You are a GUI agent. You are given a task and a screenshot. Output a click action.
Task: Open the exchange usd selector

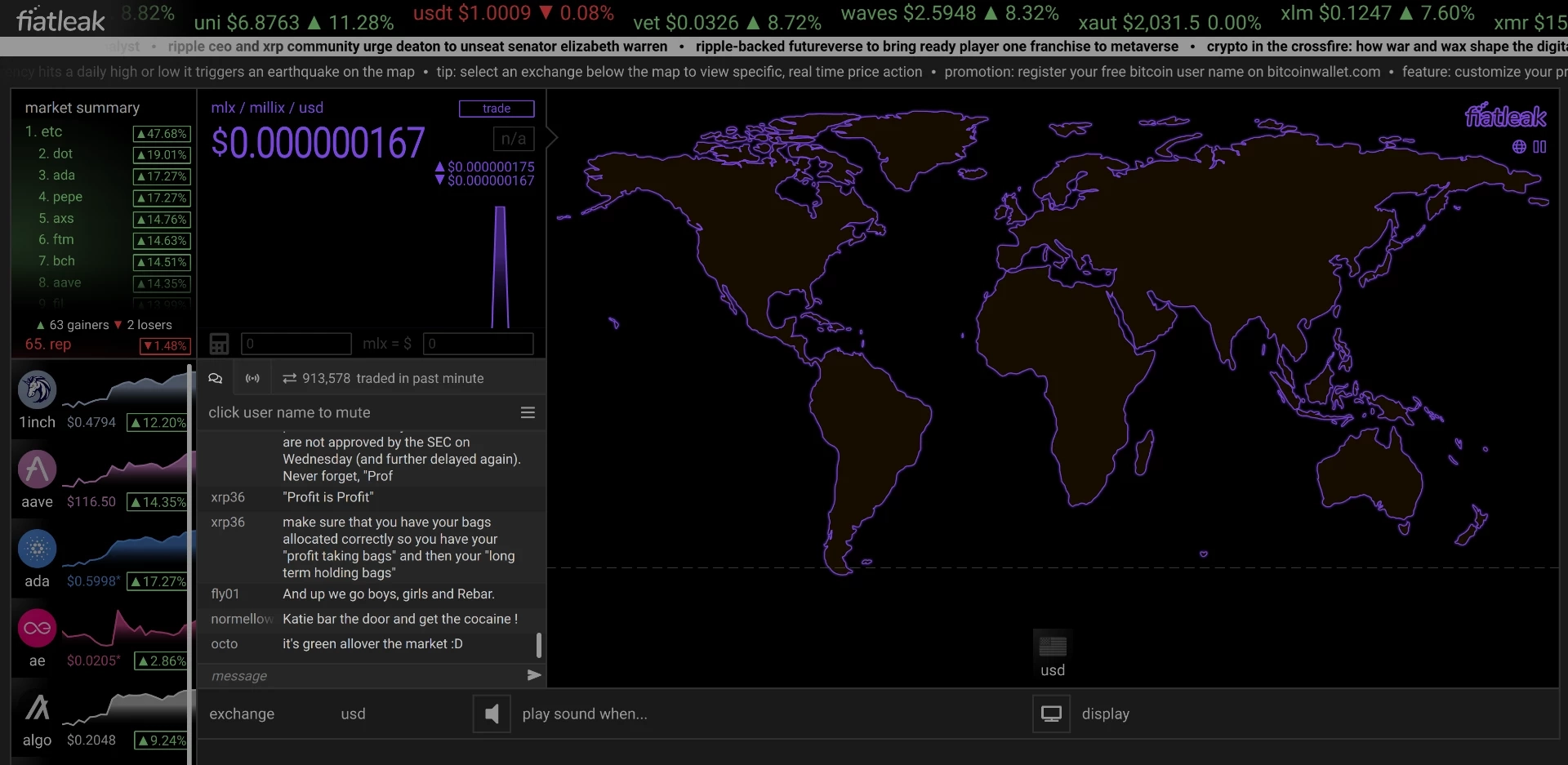[353, 714]
